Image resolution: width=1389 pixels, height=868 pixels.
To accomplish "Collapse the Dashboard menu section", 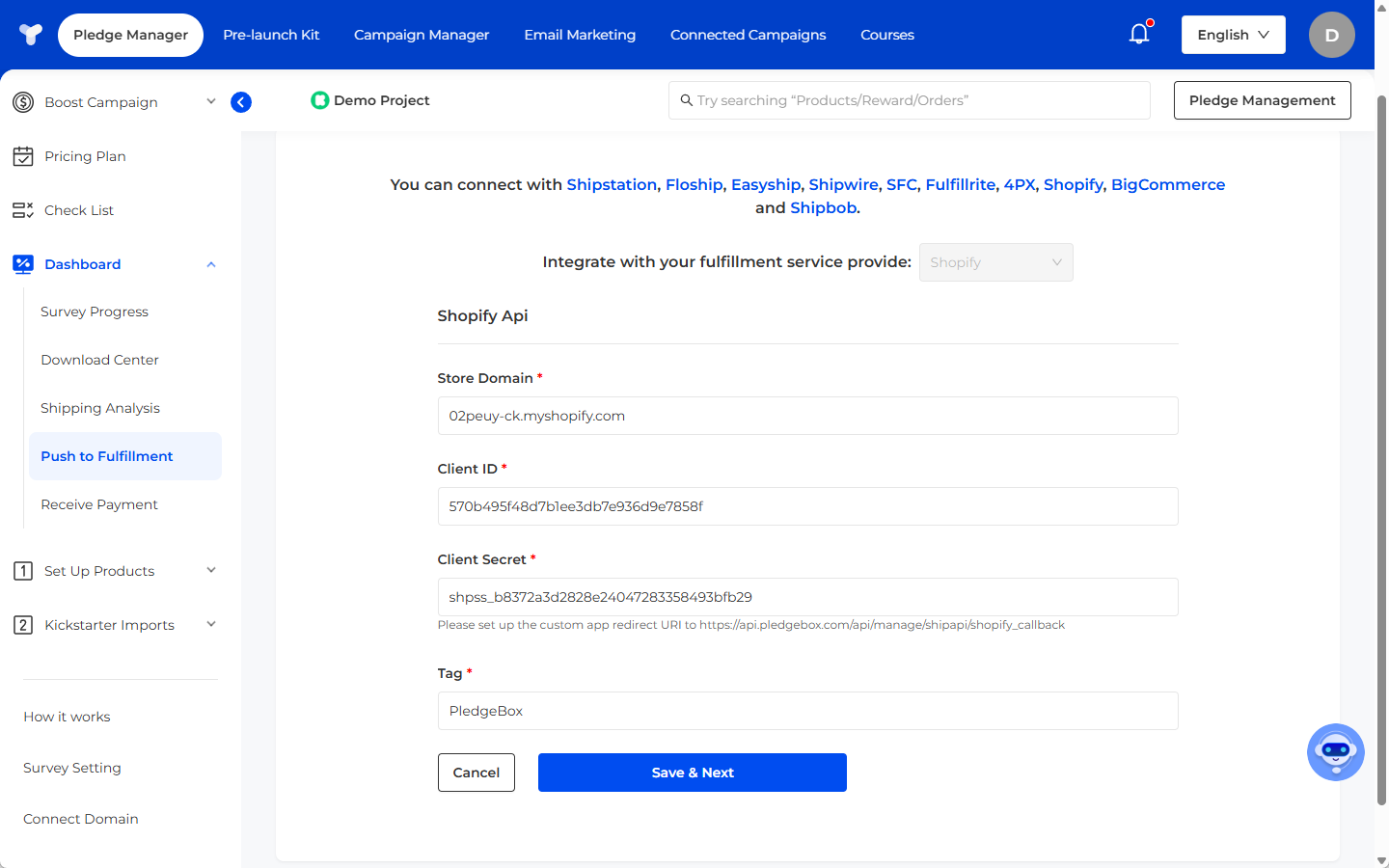I will pos(211,264).
